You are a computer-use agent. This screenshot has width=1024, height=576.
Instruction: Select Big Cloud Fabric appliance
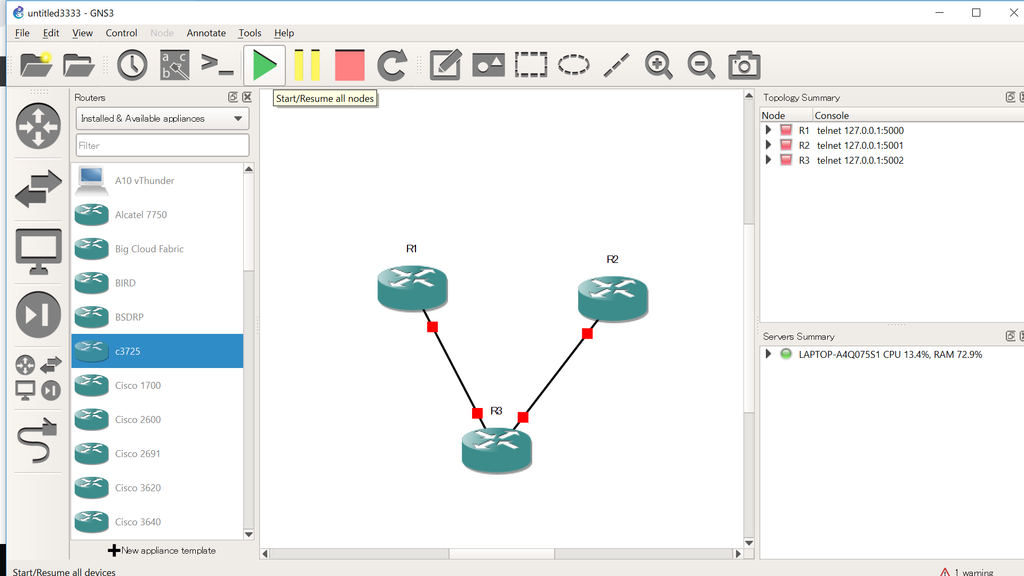click(157, 249)
